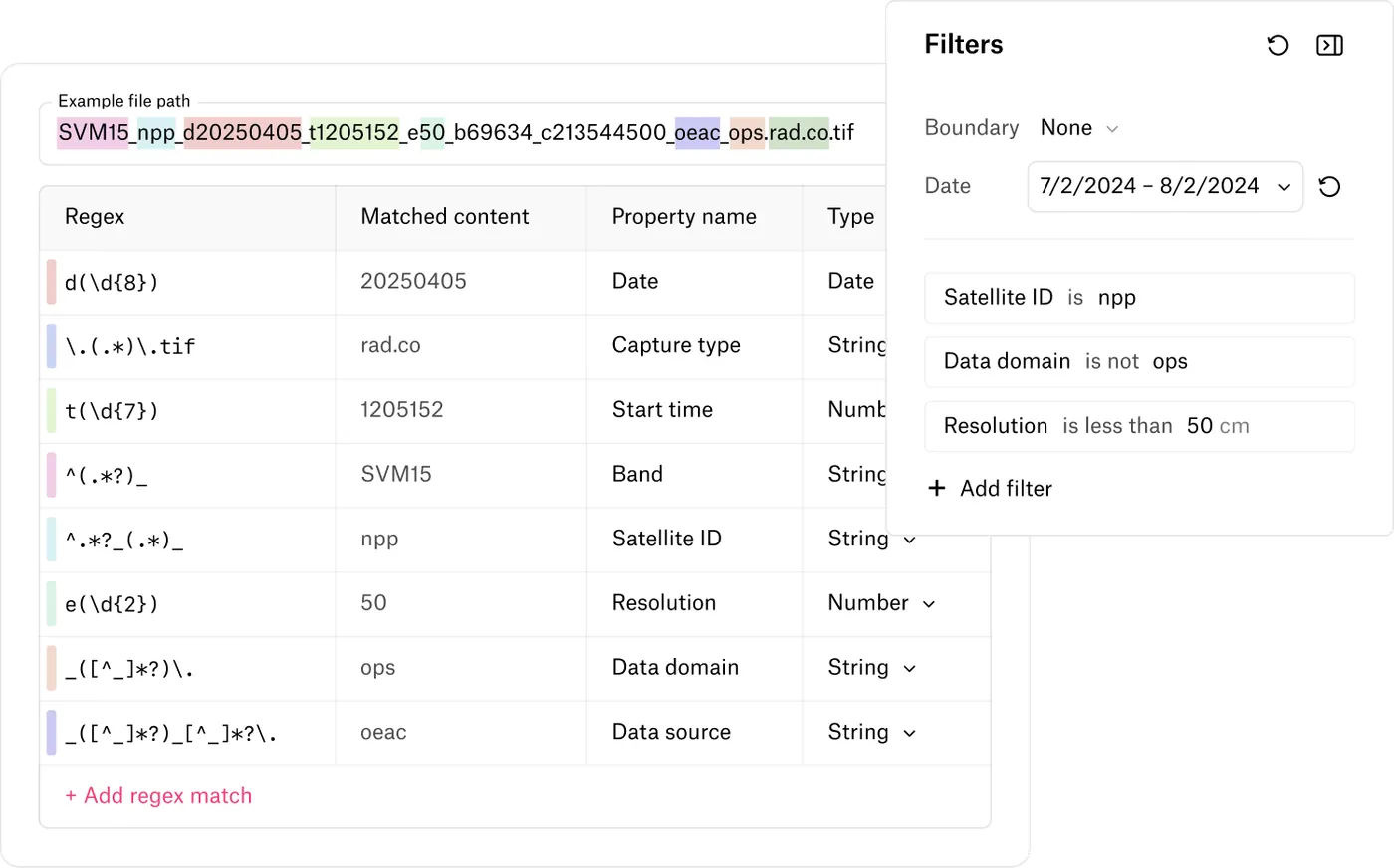1394x868 pixels.
Task: Click the Capture type property name
Action: tap(676, 345)
